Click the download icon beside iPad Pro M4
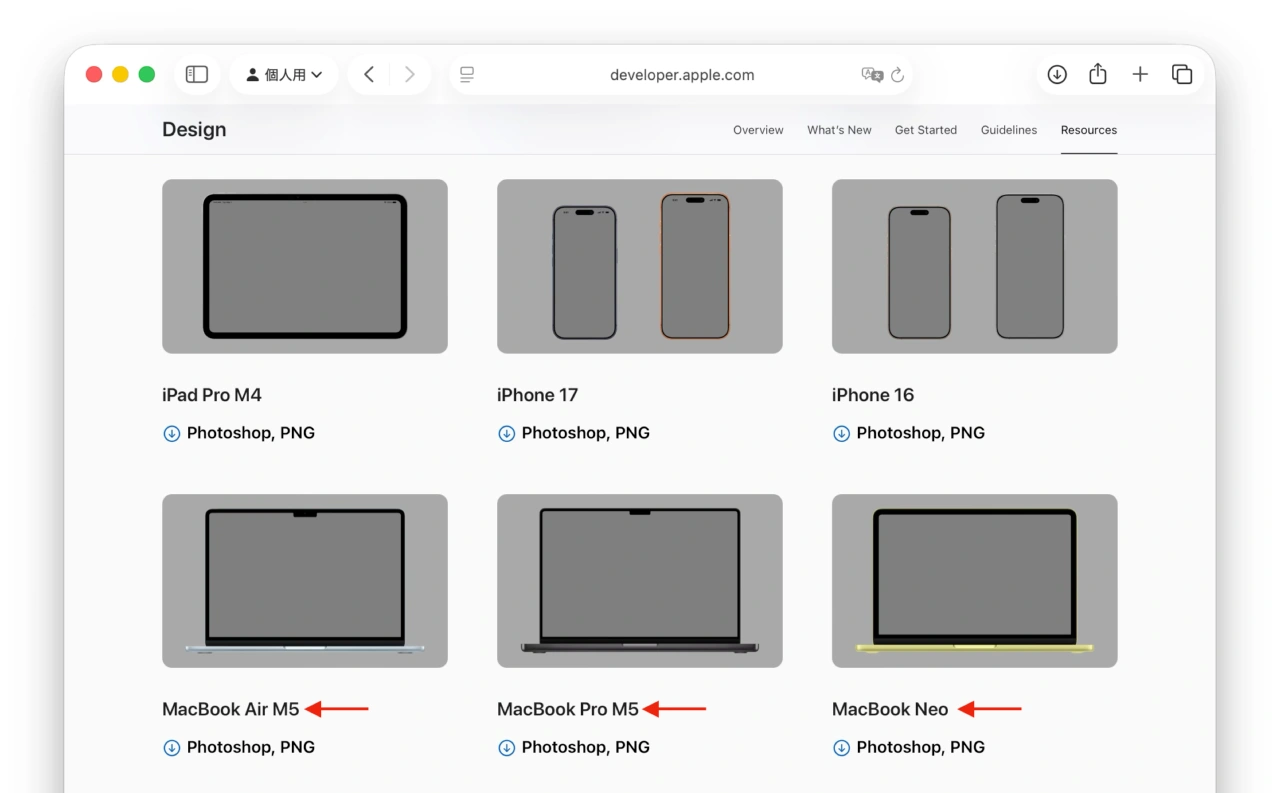 point(171,433)
